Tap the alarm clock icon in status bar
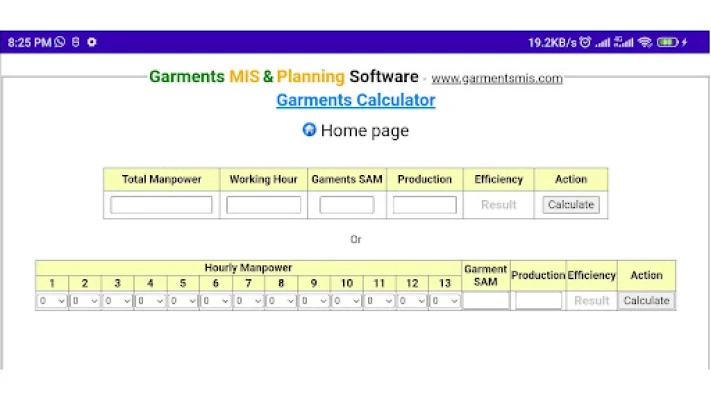This screenshot has width=711, height=400. point(585,42)
